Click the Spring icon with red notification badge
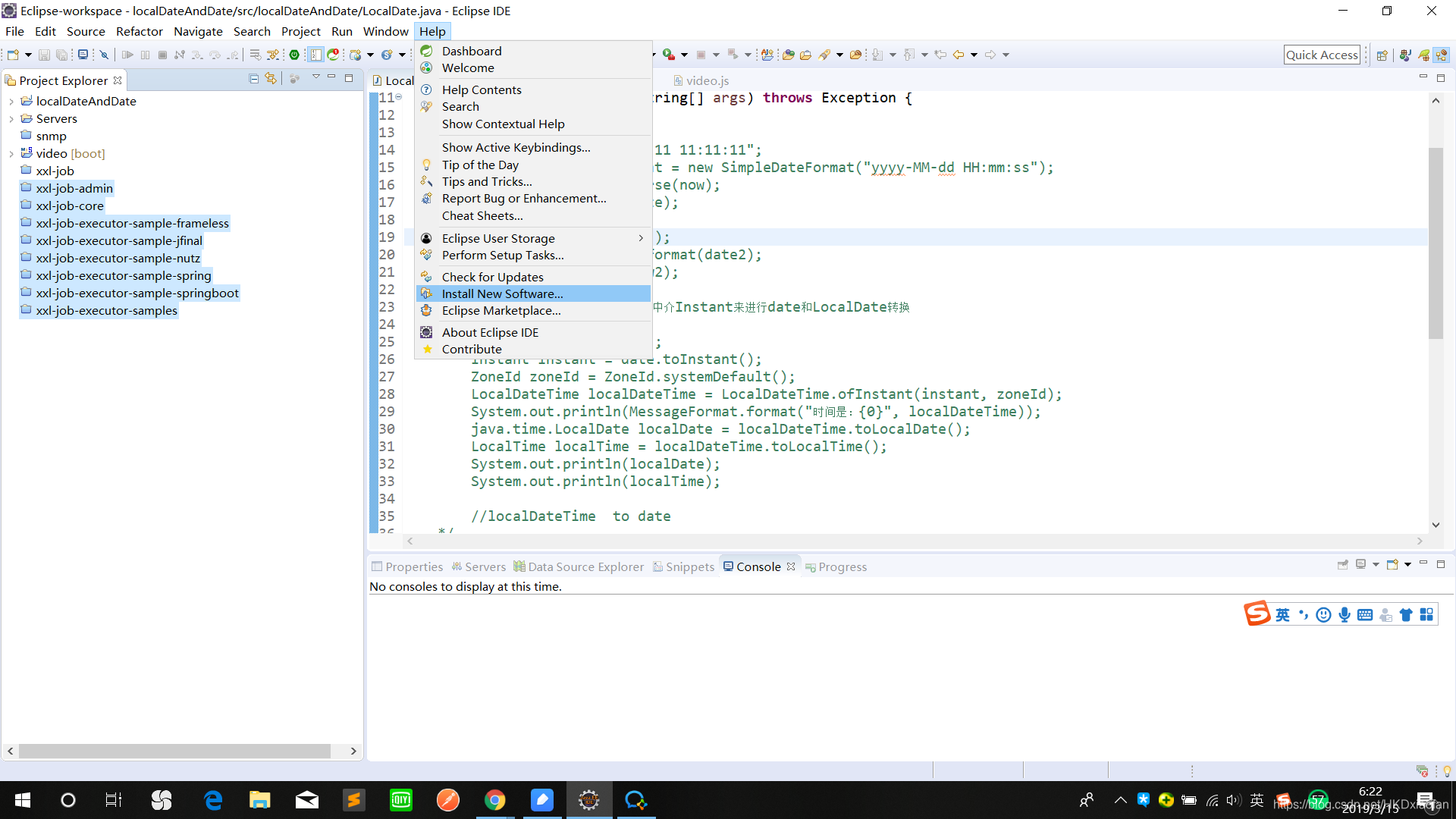1456x819 pixels. (333, 55)
